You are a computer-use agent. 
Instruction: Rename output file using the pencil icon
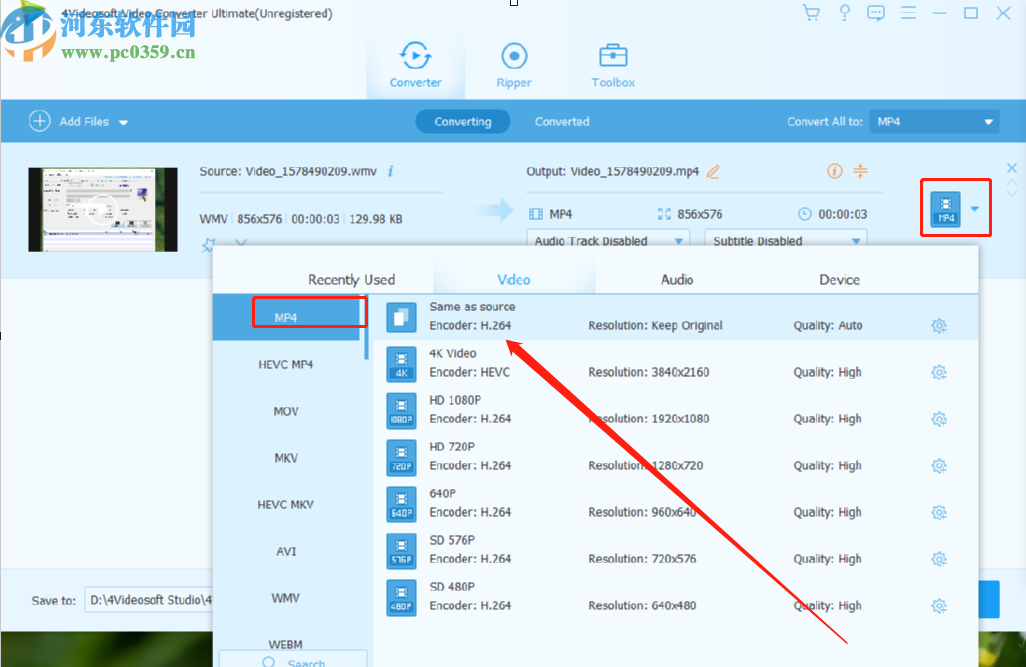point(713,171)
